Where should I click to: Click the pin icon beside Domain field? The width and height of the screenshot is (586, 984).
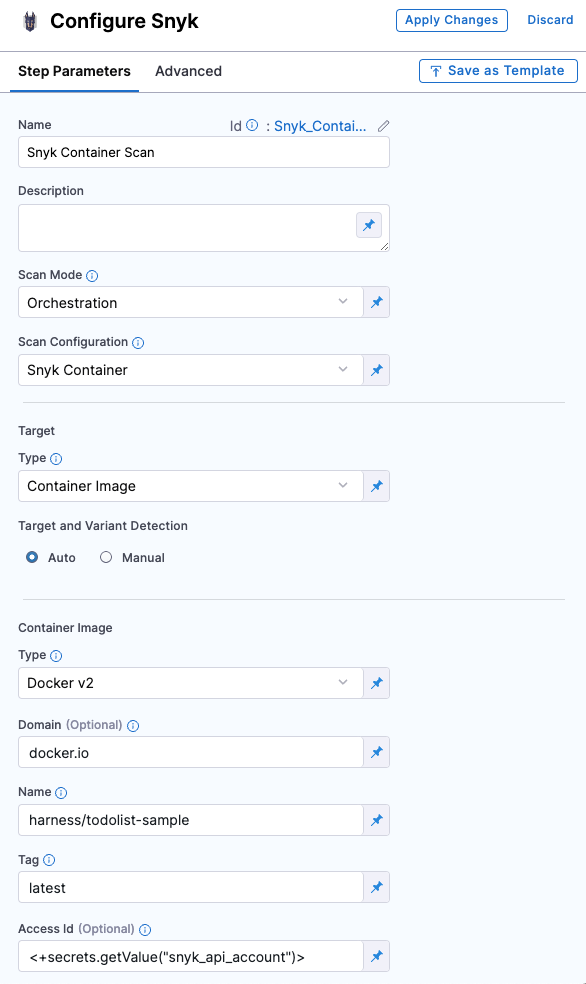click(x=376, y=752)
